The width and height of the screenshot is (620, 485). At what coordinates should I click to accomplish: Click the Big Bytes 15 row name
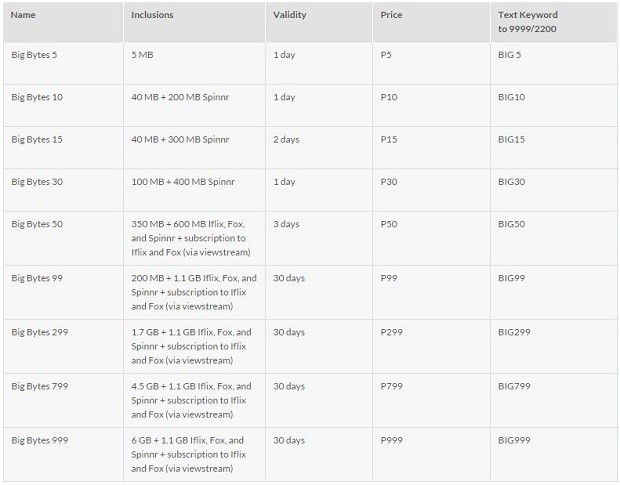click(x=36, y=139)
